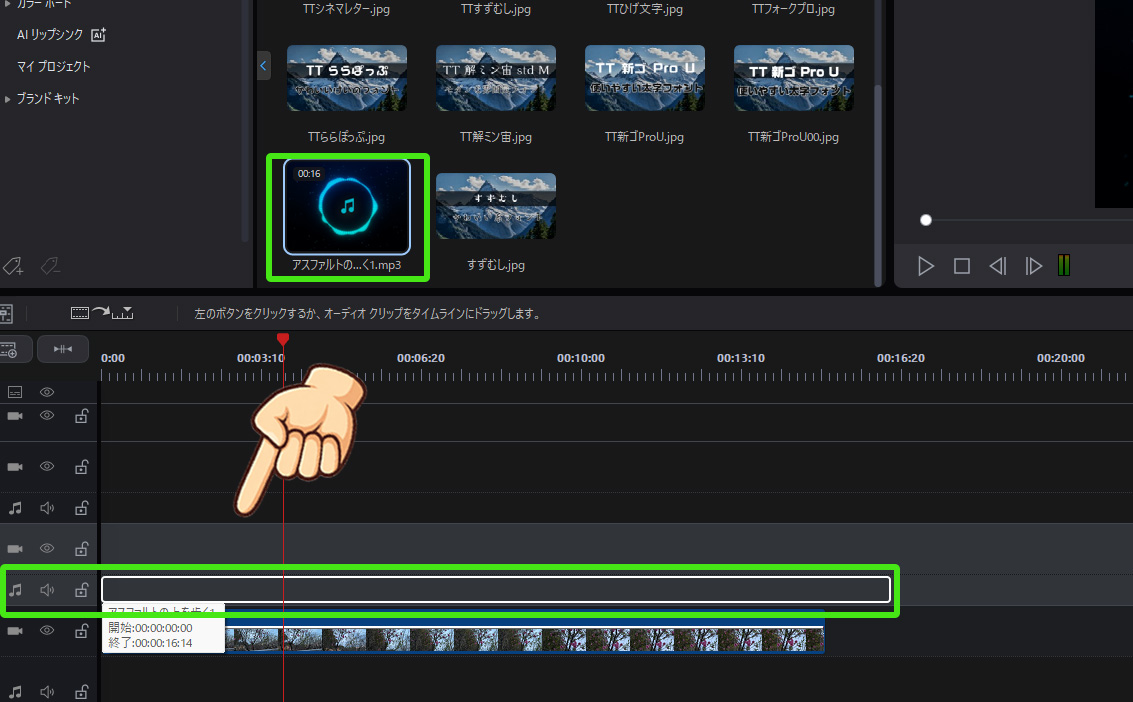1133x702 pixels.
Task: Step back to the previous frame
Action: (x=997, y=266)
